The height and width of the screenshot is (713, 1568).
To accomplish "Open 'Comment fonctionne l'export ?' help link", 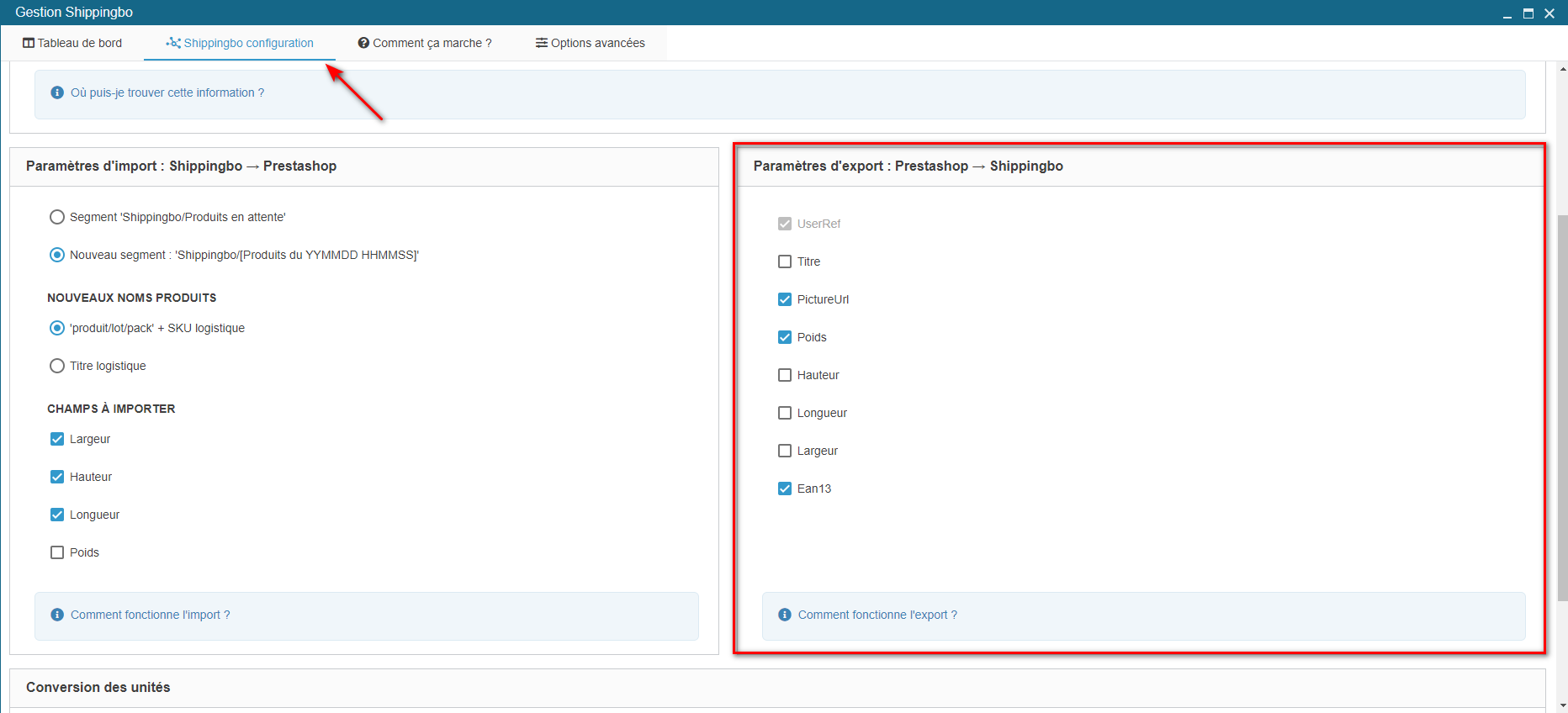I will [877, 615].
